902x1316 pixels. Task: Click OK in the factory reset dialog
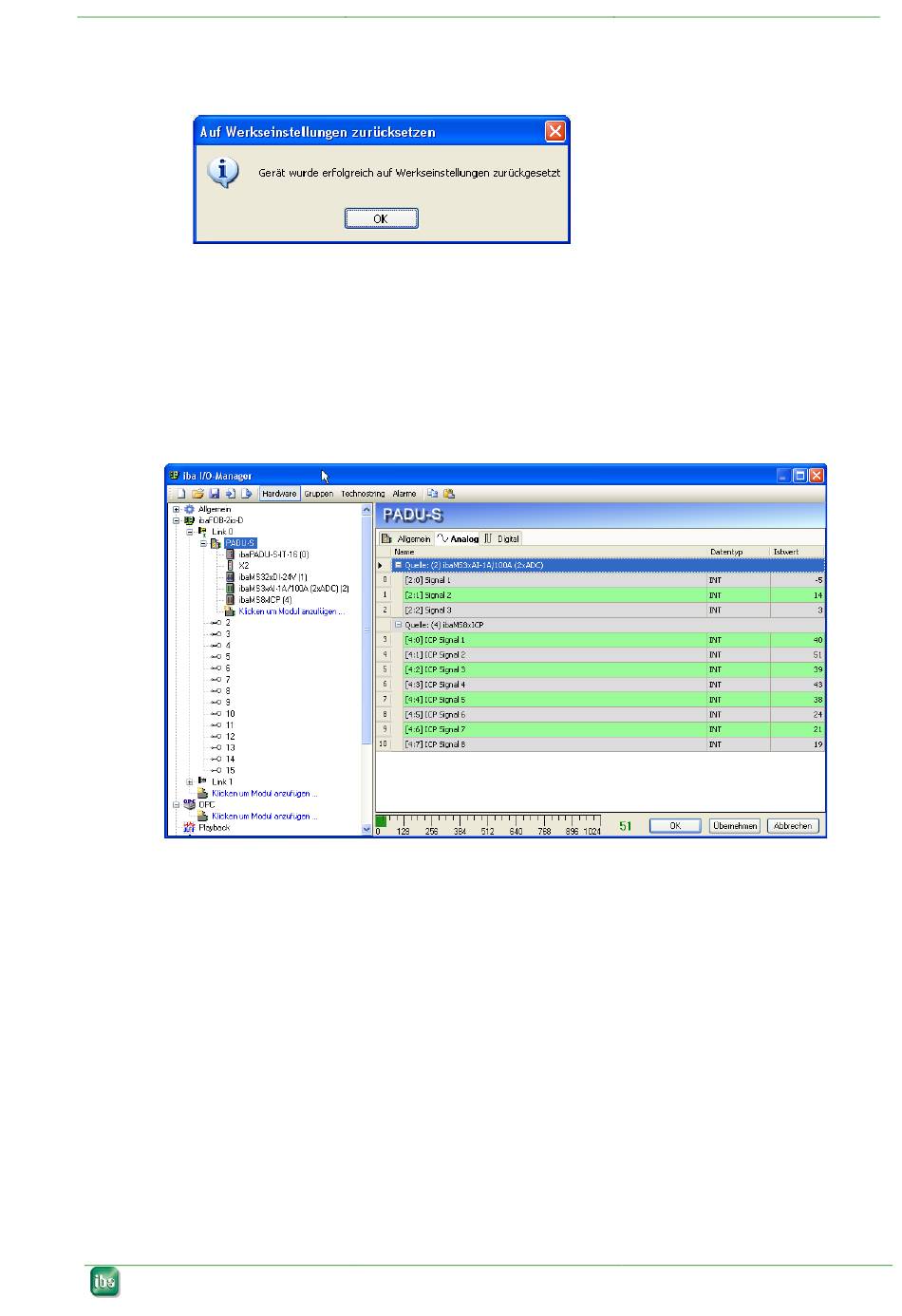[x=381, y=218]
